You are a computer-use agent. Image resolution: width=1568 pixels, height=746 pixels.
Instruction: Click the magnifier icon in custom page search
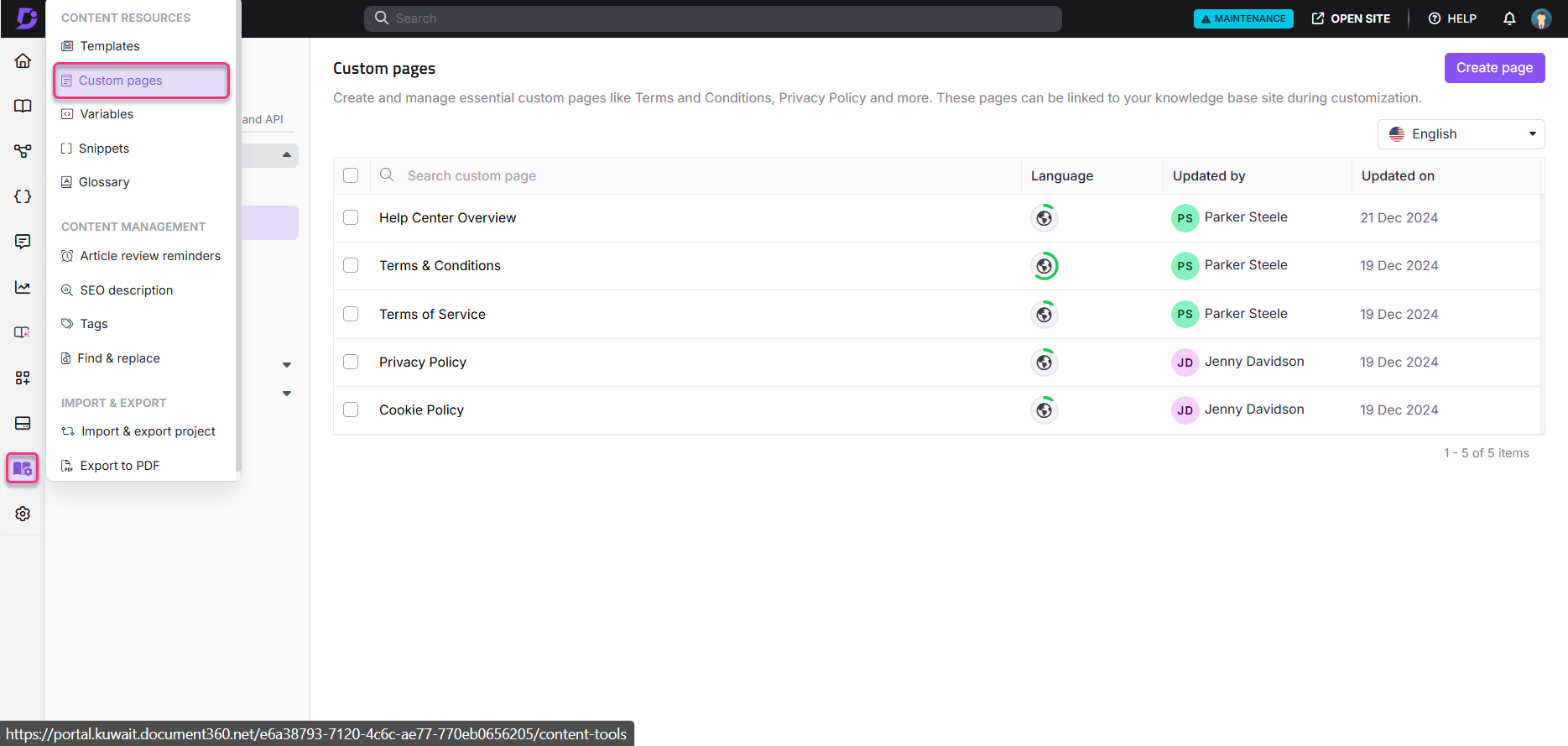(x=387, y=175)
